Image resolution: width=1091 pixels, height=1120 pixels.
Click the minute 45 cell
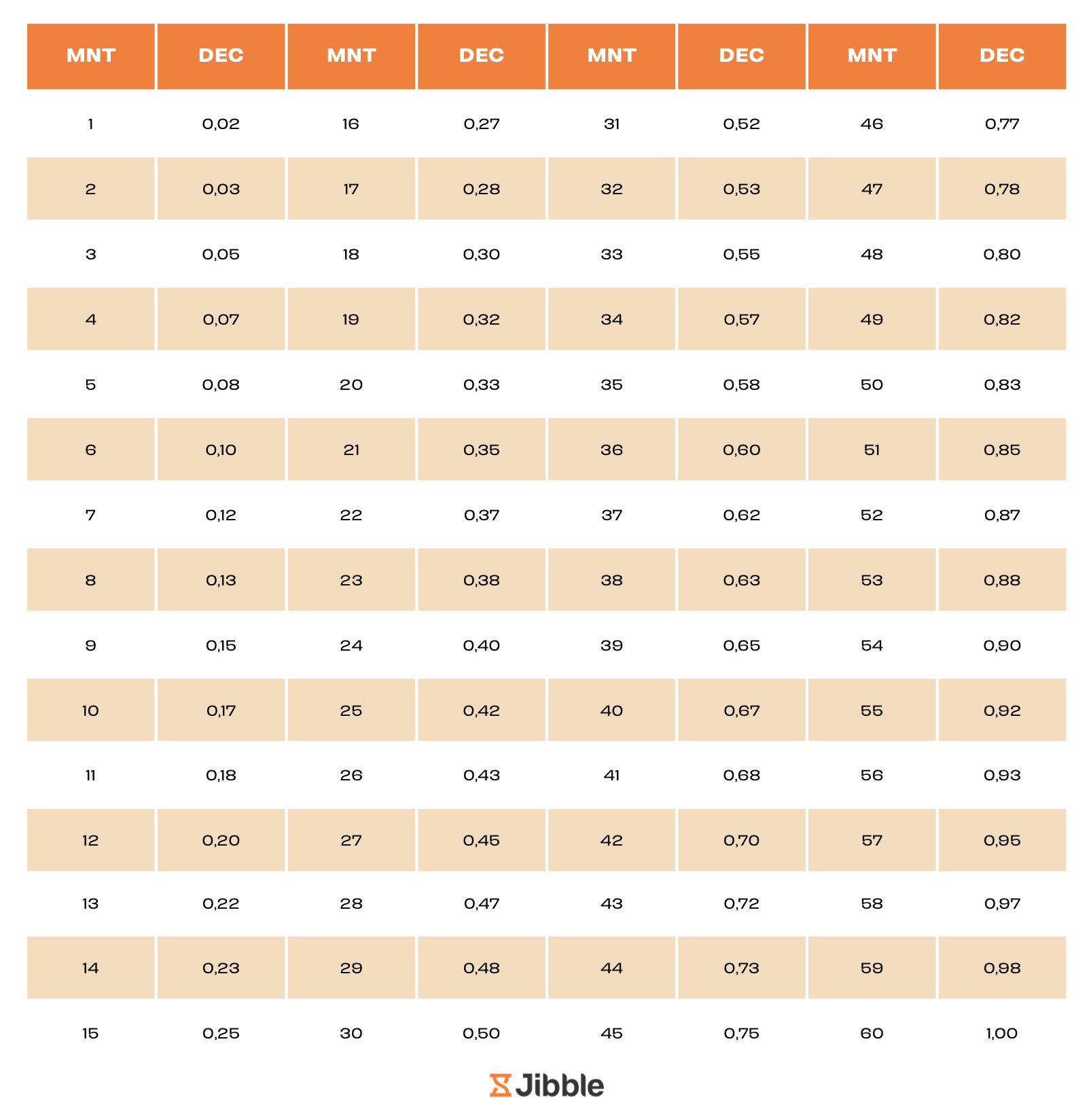coord(611,1033)
